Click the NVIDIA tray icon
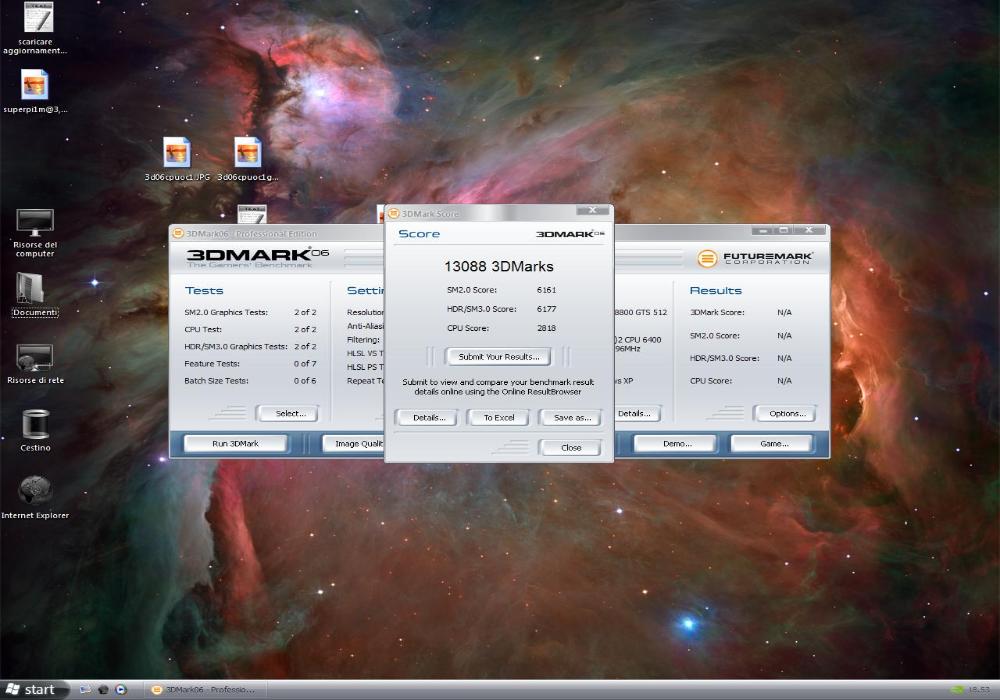Screen dimensions: 1000x700 (957, 690)
